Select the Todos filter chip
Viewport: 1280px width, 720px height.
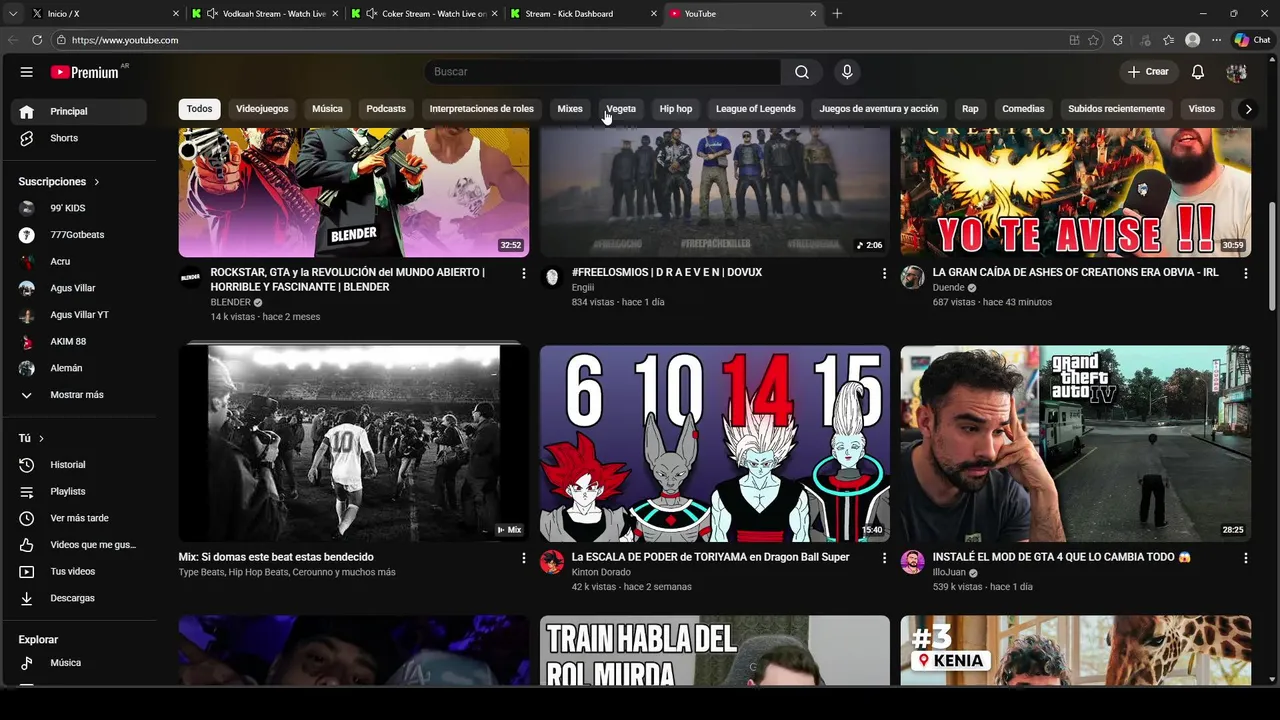pos(199,109)
